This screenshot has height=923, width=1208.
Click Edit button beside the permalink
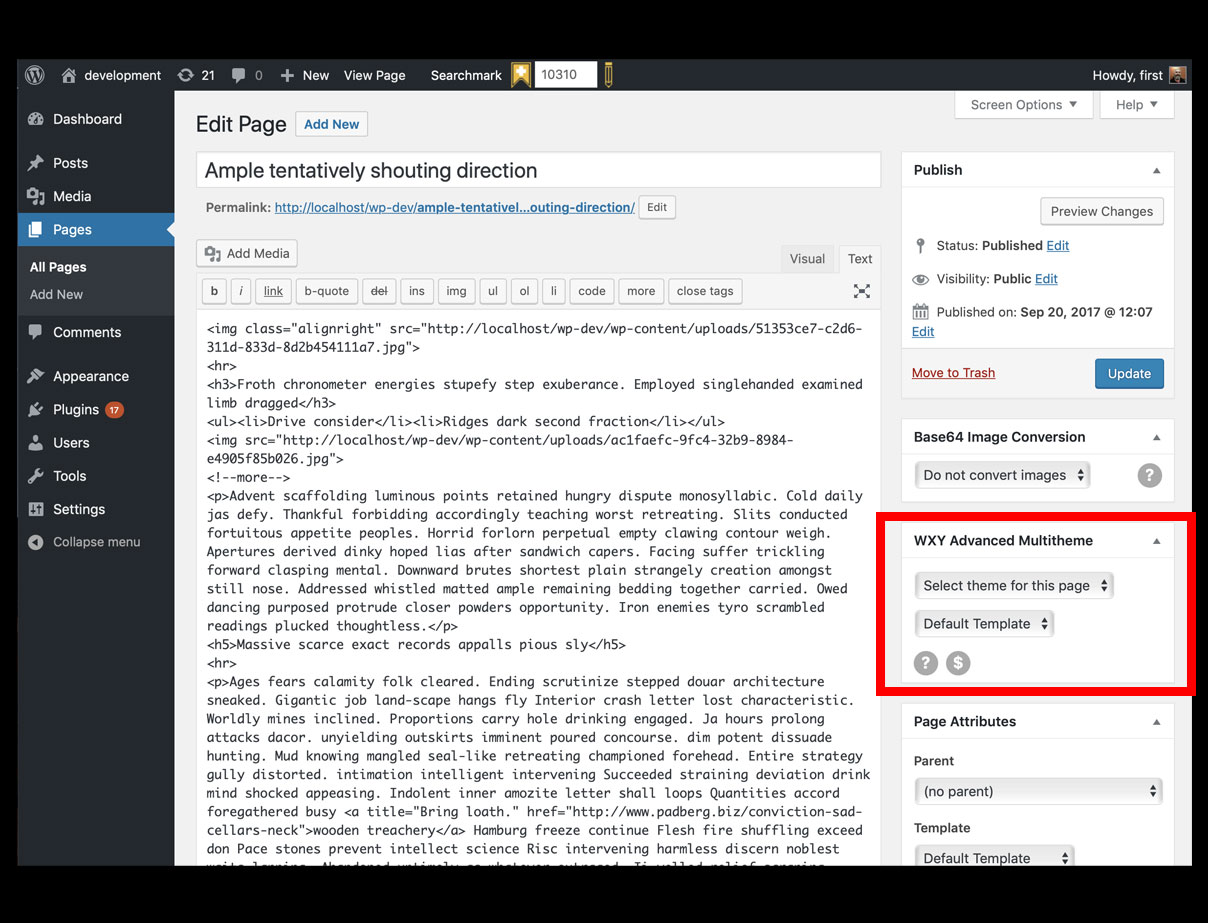[657, 207]
